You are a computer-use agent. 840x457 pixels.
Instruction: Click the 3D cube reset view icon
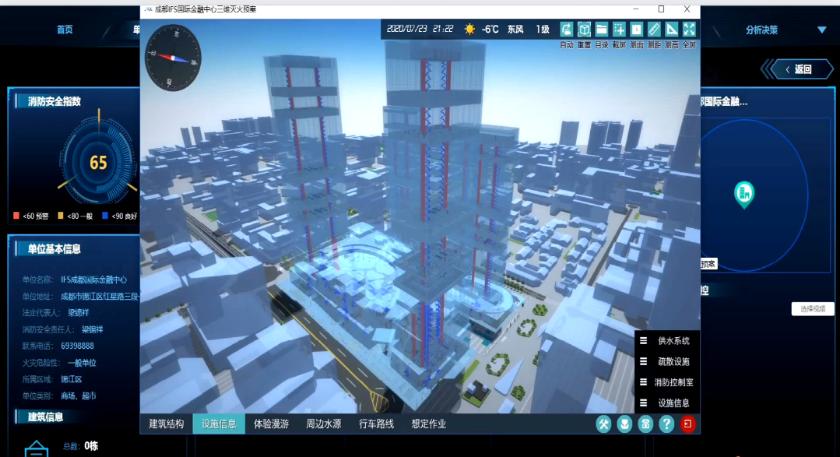(584, 29)
